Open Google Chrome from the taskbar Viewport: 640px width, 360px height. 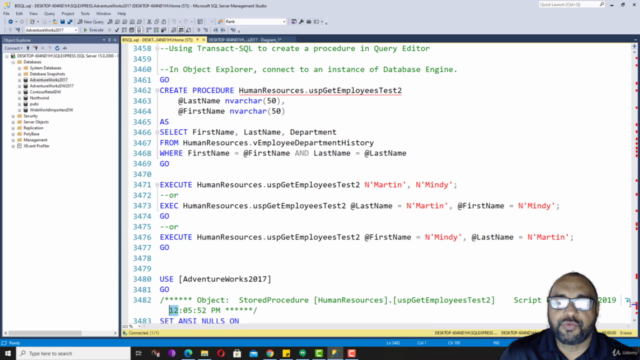click(x=270, y=353)
